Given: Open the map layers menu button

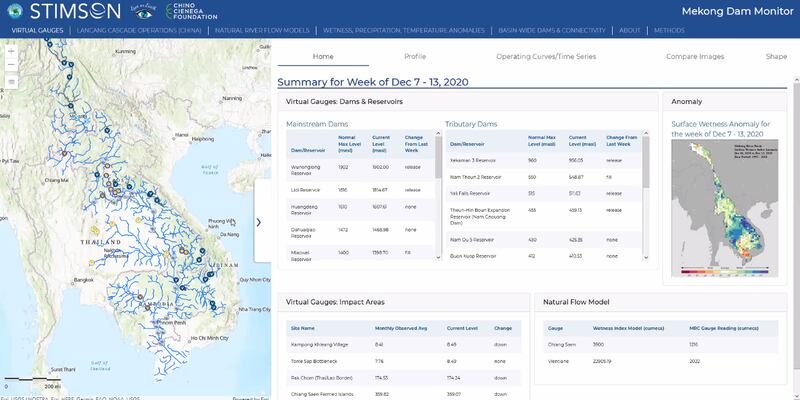Looking at the screenshot, I should click(x=11, y=81).
